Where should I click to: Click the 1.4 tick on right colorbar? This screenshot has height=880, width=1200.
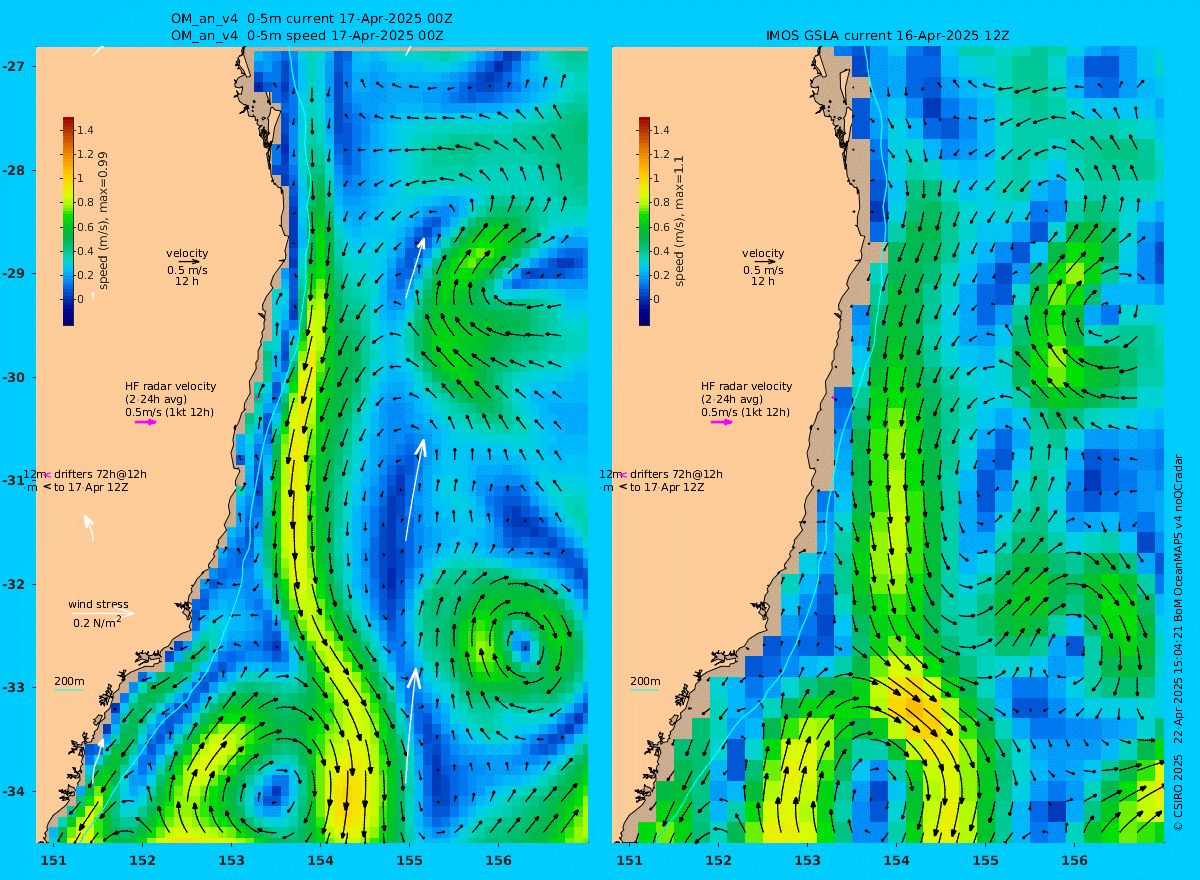point(662,130)
